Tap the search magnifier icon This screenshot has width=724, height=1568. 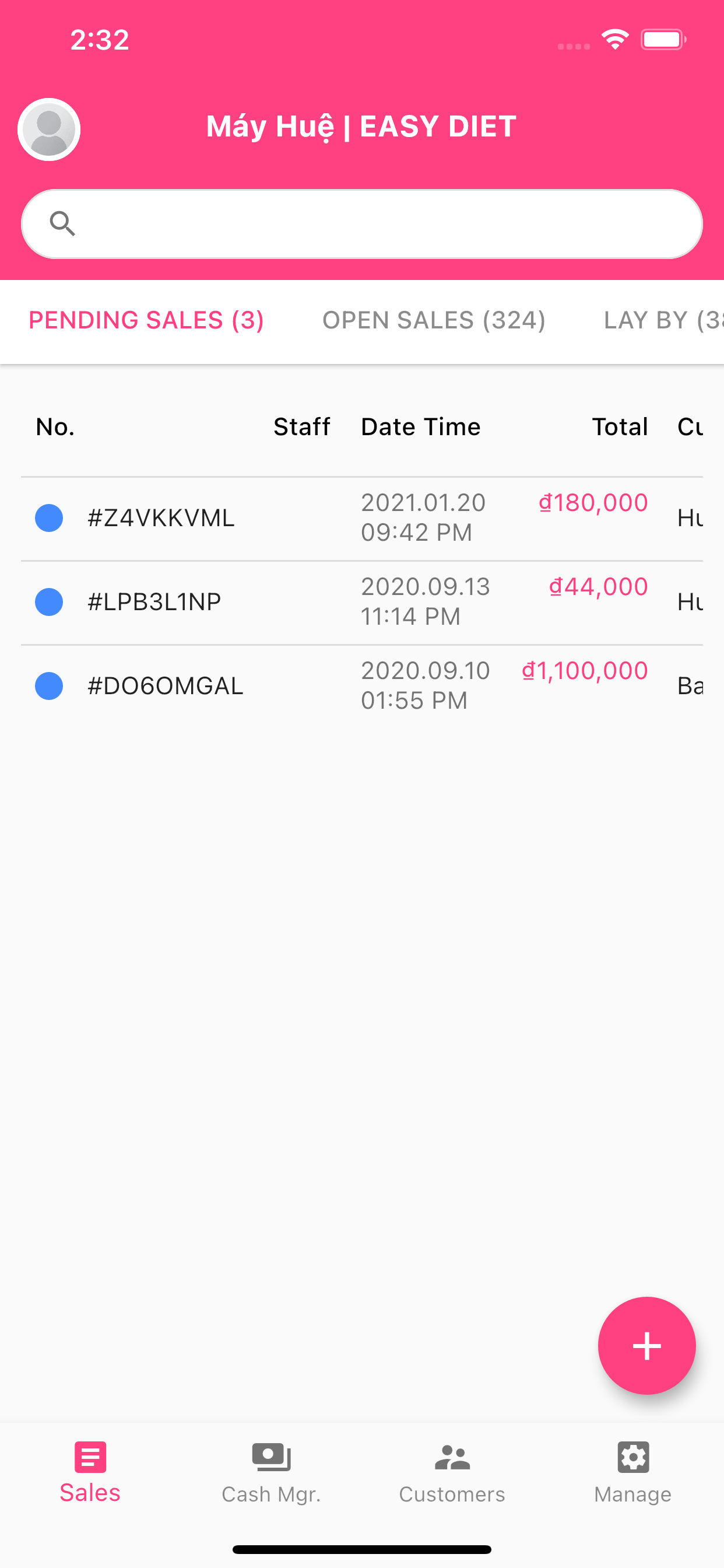[x=62, y=223]
